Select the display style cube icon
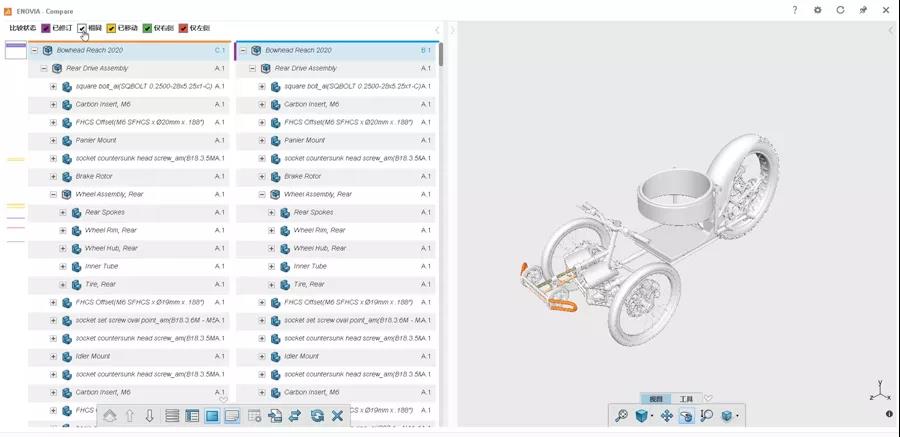 pos(727,415)
